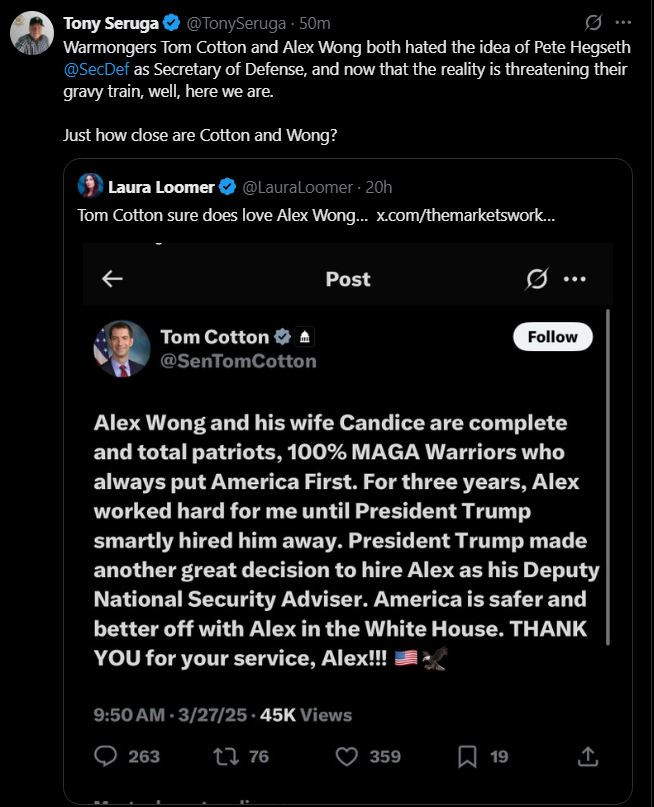Open the more options menu on Tony's post
654x807 pixels.
(x=624, y=22)
